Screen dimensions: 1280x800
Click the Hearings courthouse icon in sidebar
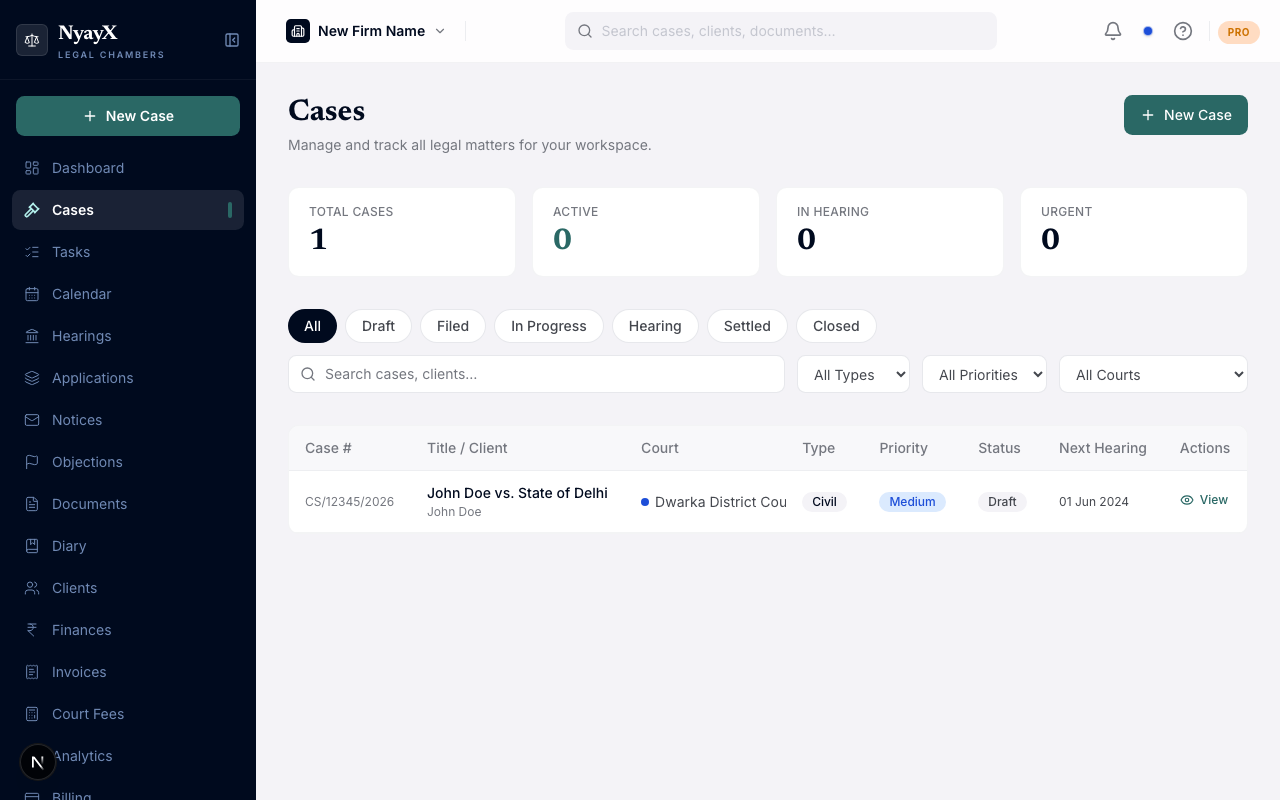(x=32, y=336)
